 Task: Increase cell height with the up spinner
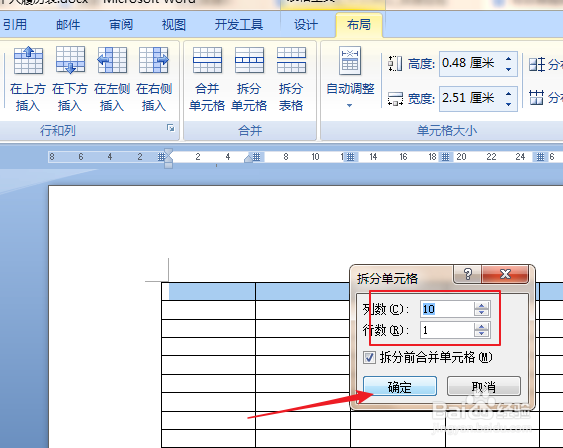[508, 59]
